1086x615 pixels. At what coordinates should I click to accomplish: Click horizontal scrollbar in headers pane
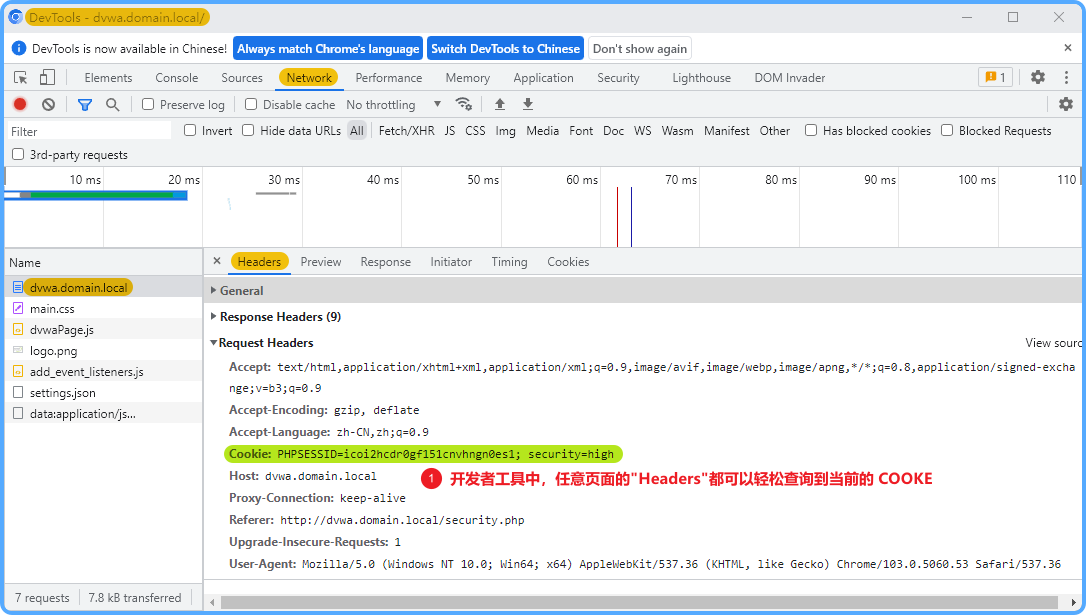click(x=639, y=602)
